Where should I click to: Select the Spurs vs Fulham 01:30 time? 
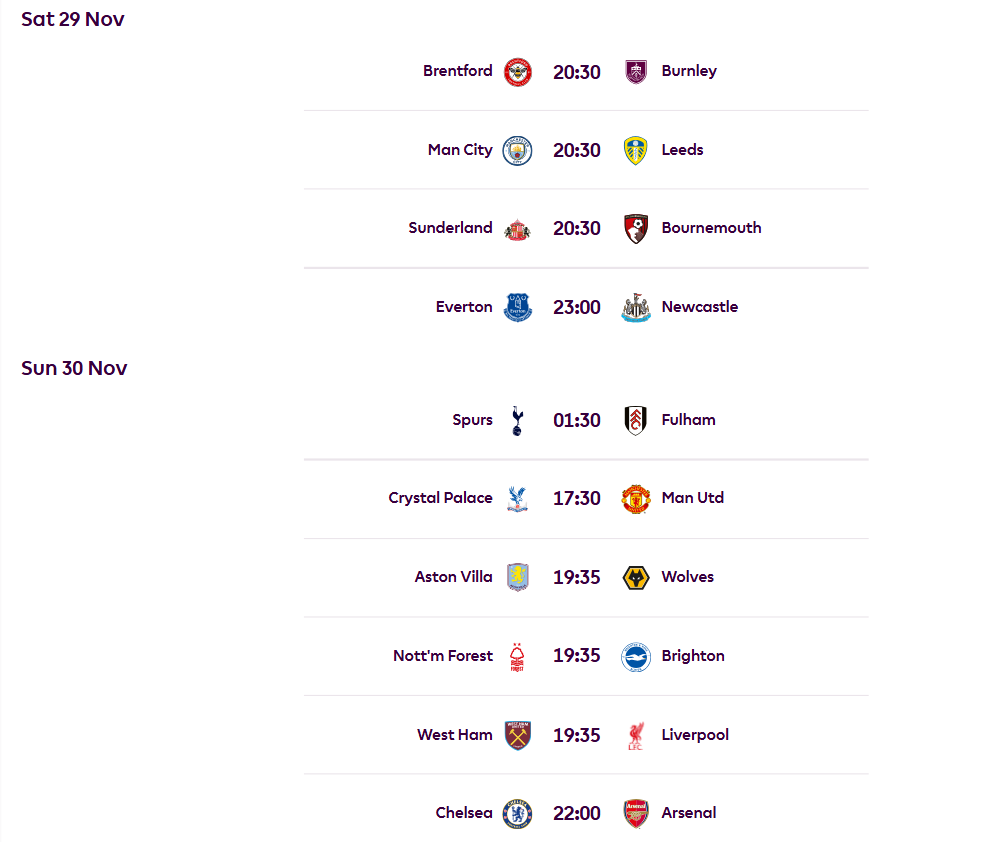click(x=577, y=421)
